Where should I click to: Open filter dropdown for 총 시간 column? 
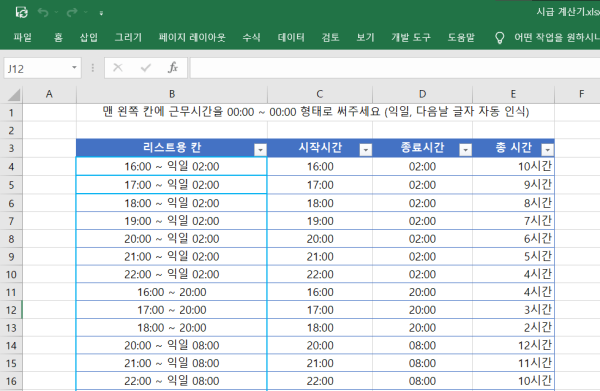(x=548, y=150)
